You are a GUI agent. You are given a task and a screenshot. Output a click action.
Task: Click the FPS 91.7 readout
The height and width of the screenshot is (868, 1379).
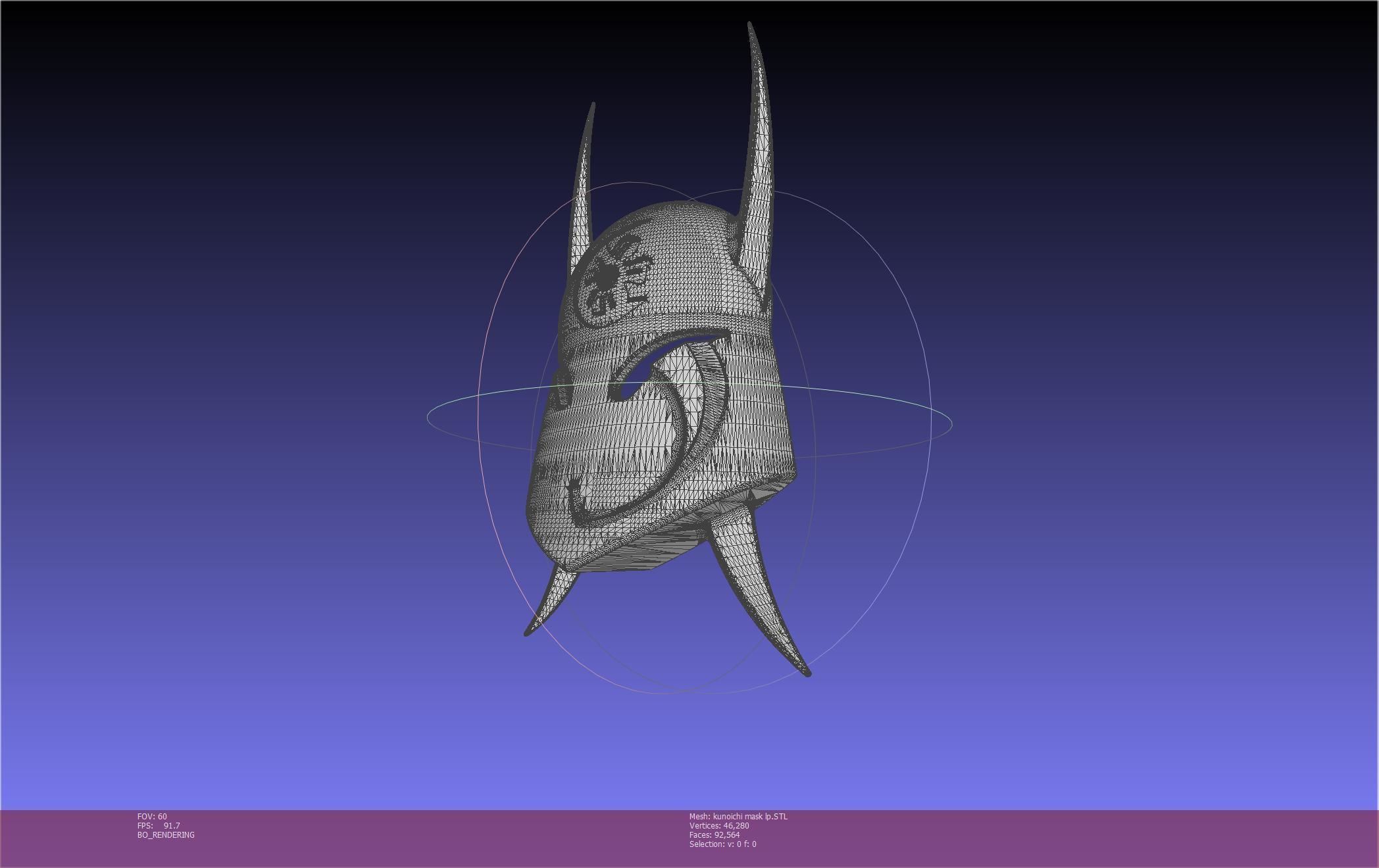tap(159, 825)
